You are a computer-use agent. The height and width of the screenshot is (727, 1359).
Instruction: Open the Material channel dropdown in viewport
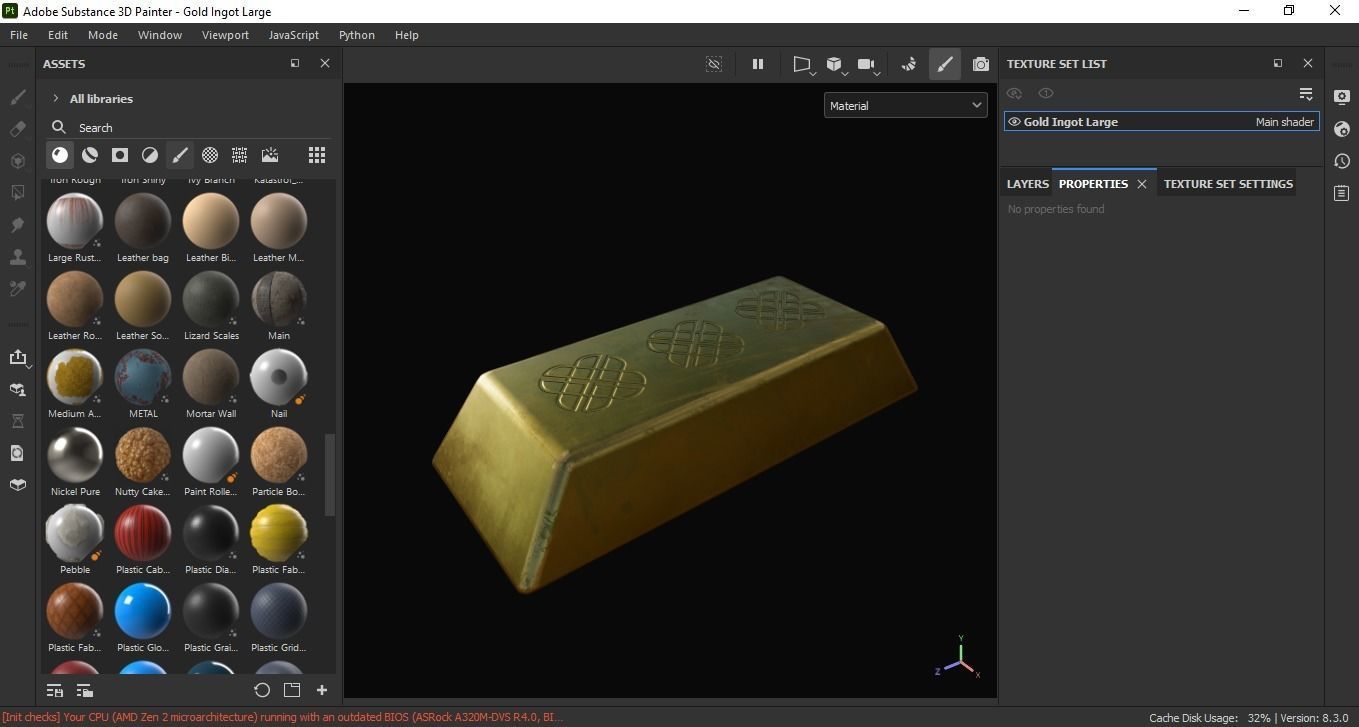[906, 105]
